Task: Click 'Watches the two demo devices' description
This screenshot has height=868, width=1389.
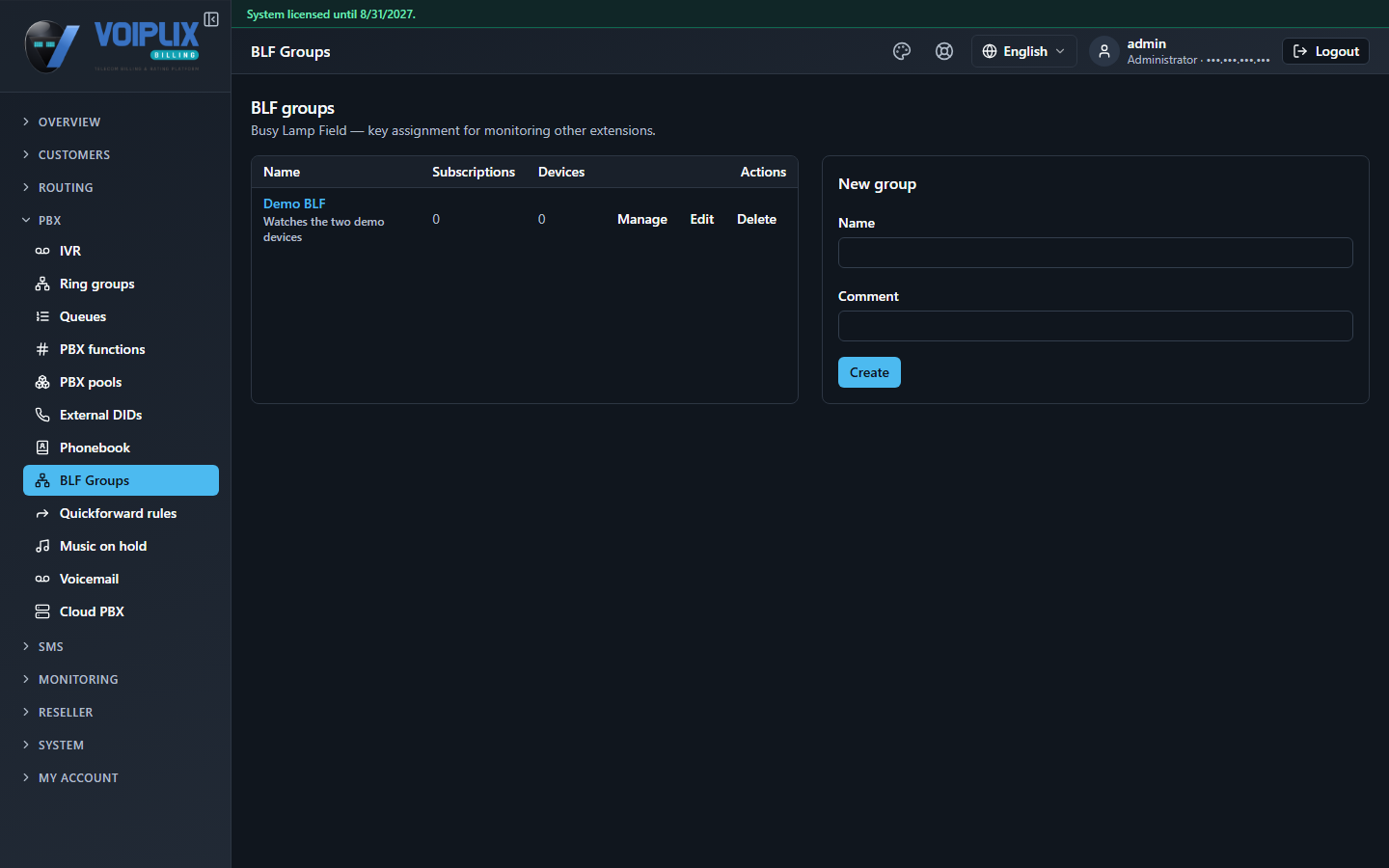Action: click(324, 230)
